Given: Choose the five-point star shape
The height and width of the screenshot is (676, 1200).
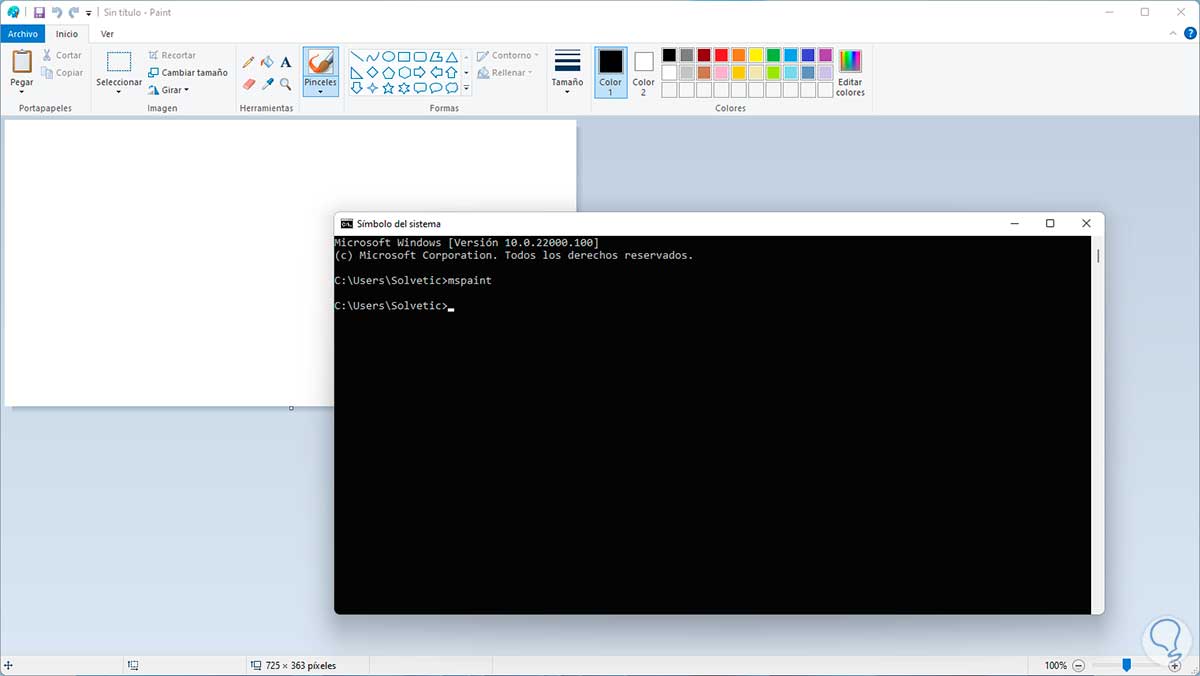Looking at the screenshot, I should coord(388,88).
